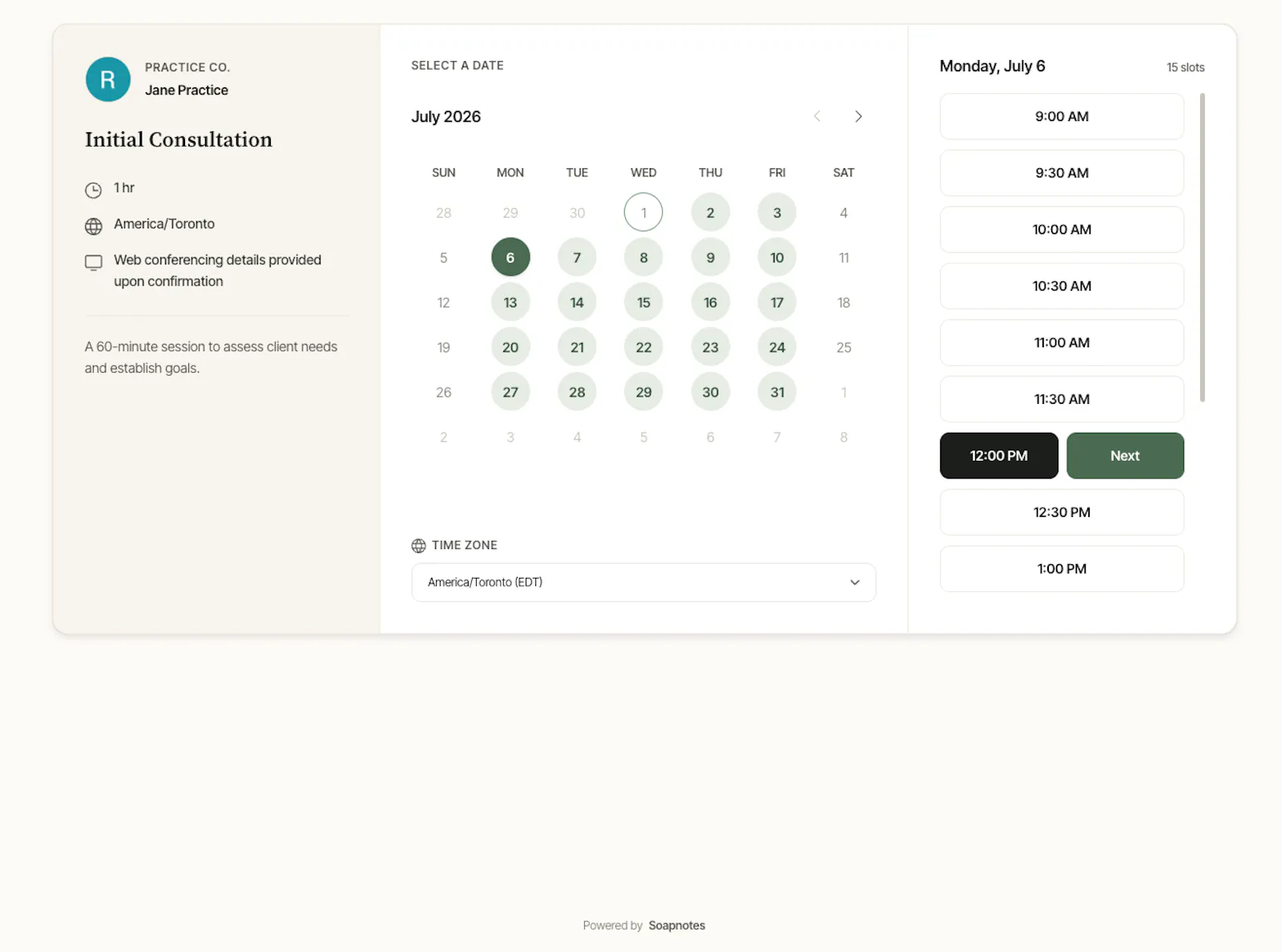Viewport: 1282px width, 952px height.
Task: Select July 1 on the calendar
Action: (x=643, y=212)
